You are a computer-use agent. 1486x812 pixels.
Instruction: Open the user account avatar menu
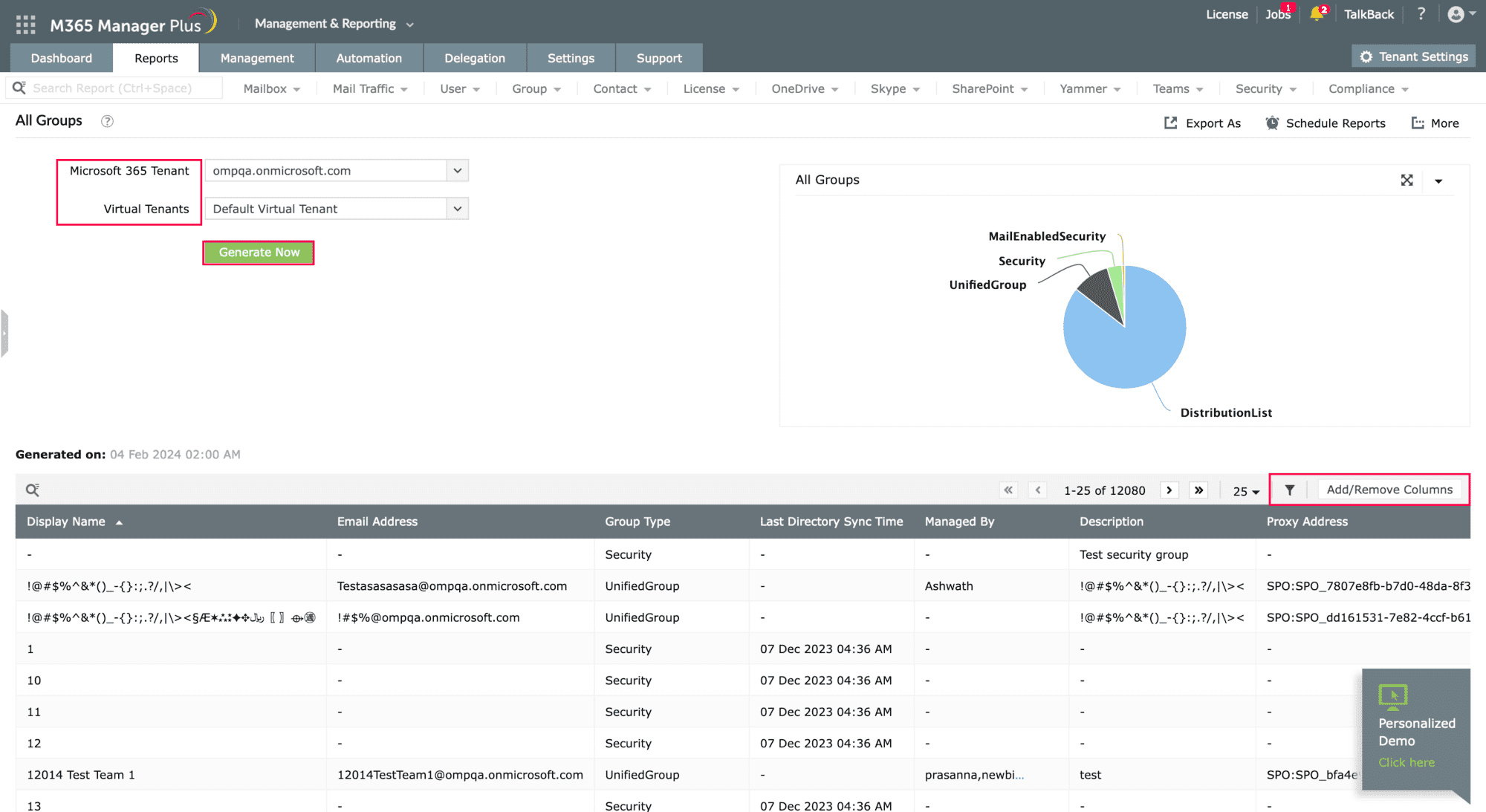click(1456, 14)
